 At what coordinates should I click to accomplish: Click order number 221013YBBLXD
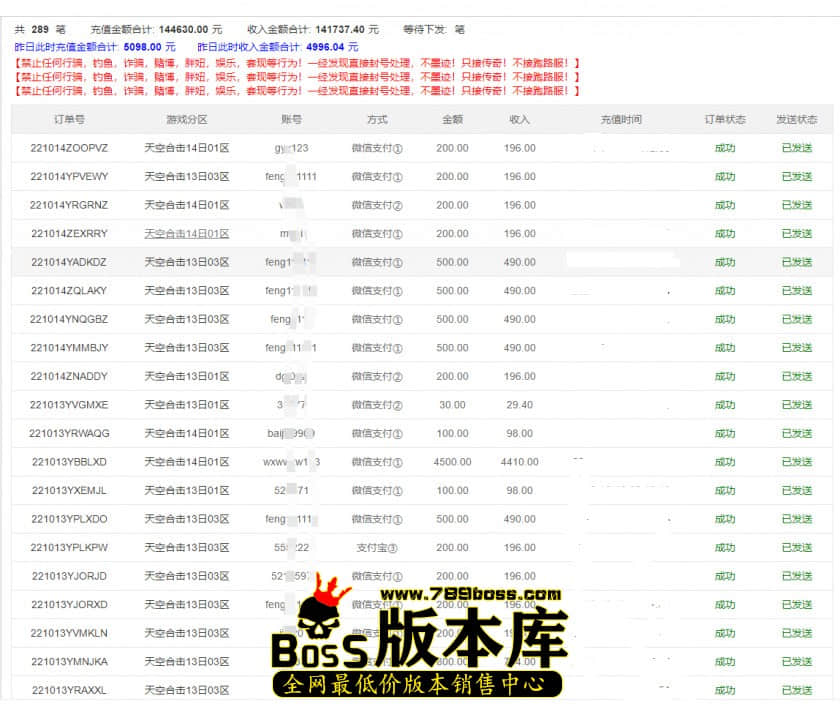click(x=69, y=462)
